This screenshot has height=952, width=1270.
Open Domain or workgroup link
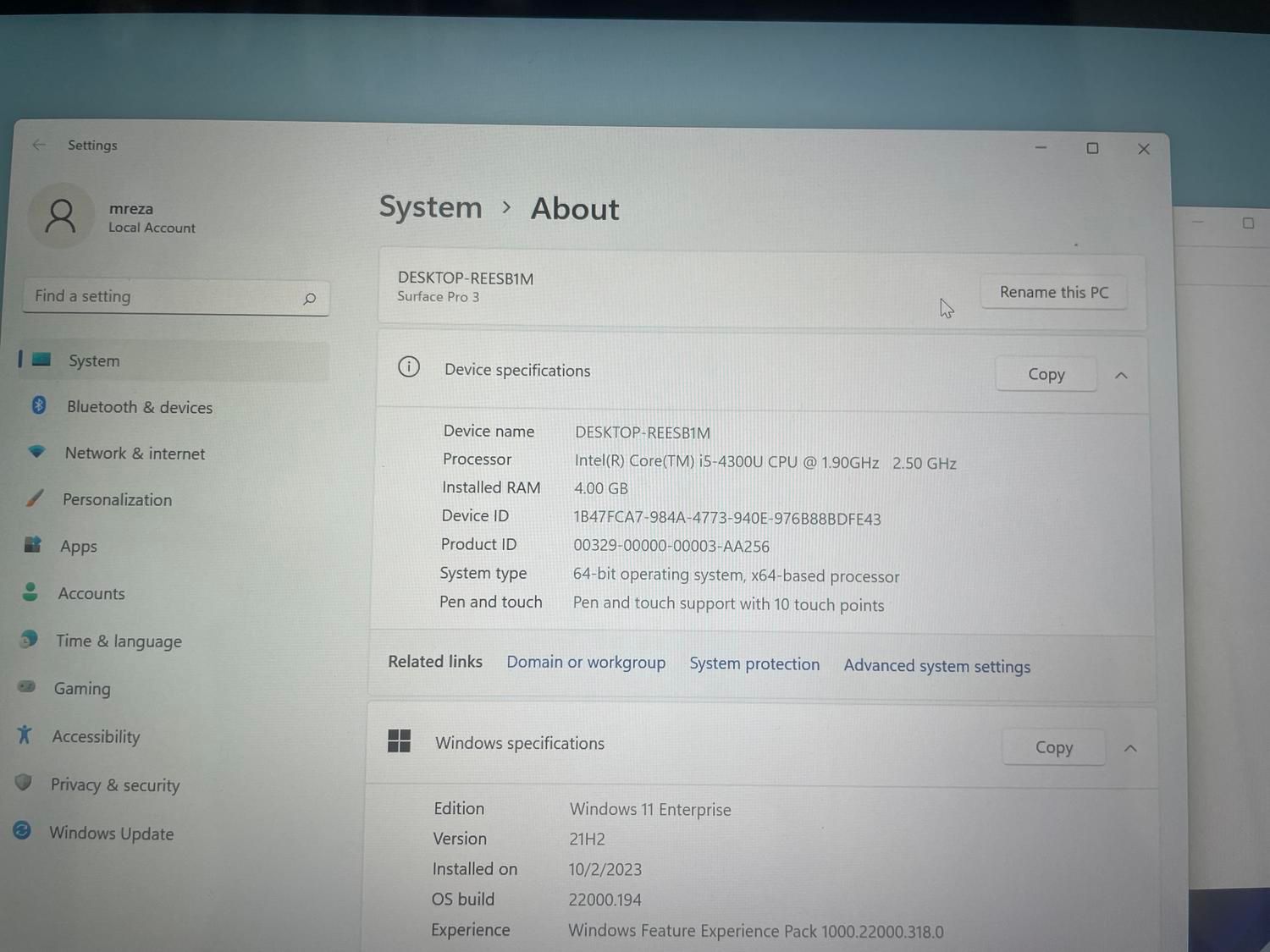click(x=586, y=662)
